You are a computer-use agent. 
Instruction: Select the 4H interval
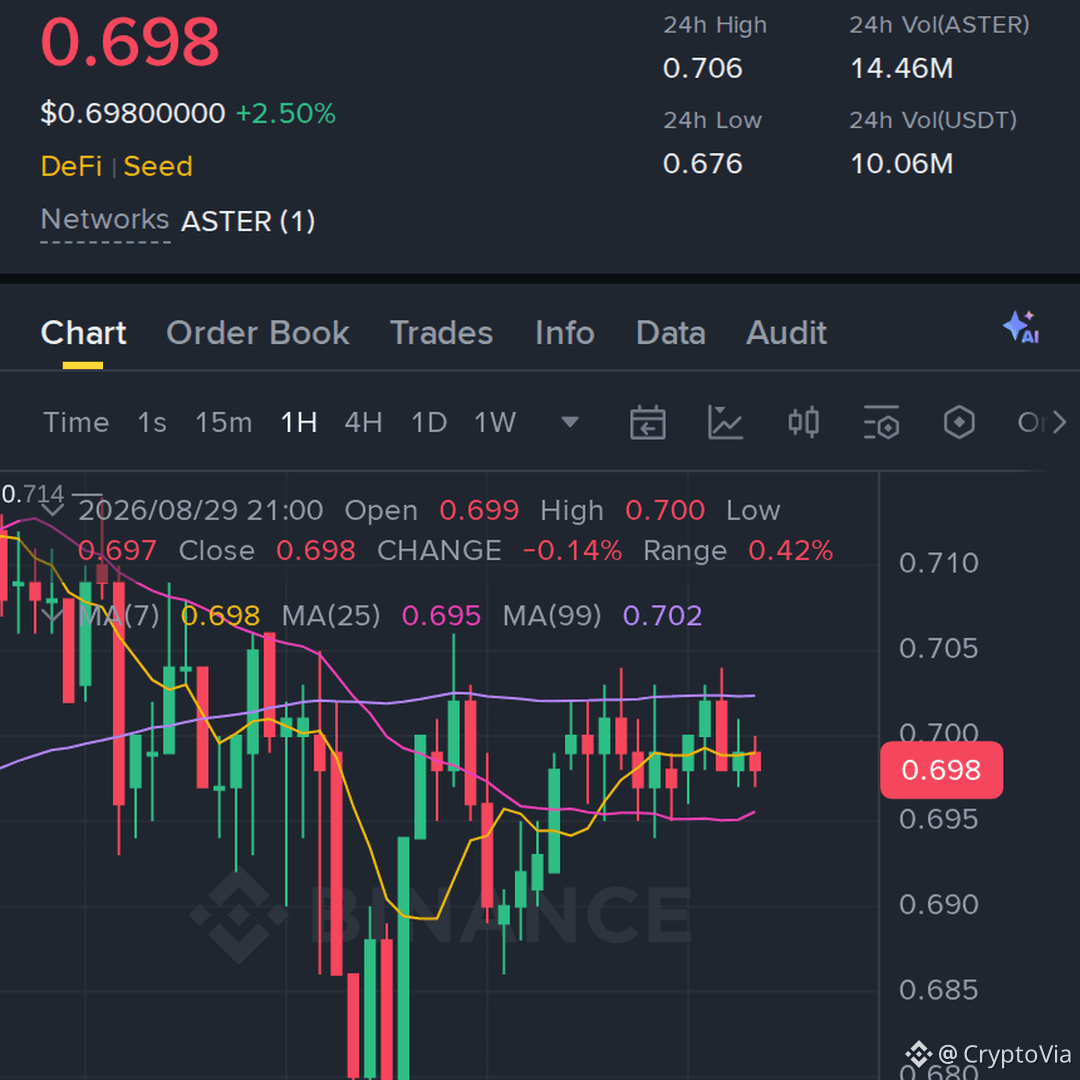tap(364, 422)
